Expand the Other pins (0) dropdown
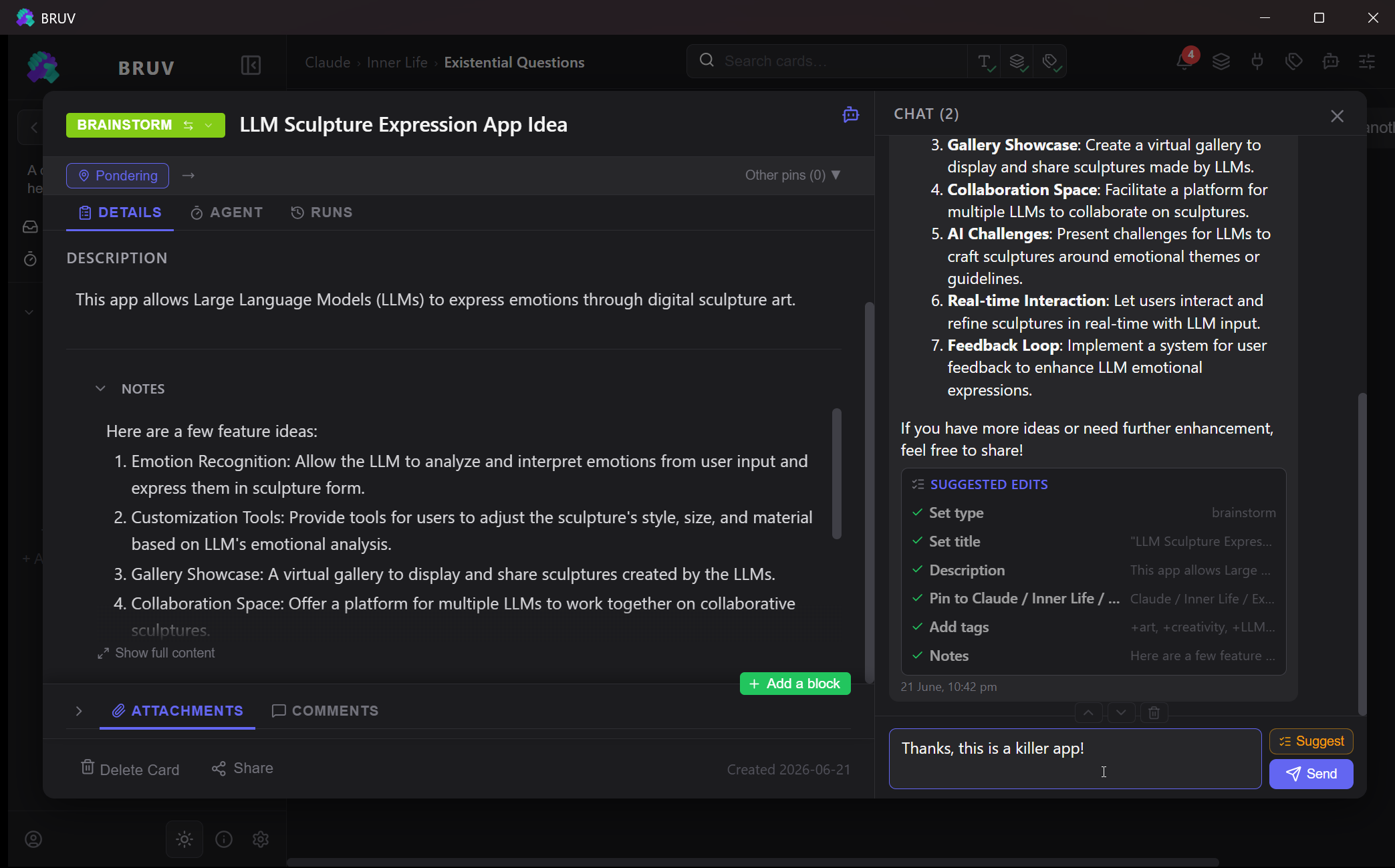This screenshot has height=868, width=1395. pyautogui.click(x=793, y=175)
